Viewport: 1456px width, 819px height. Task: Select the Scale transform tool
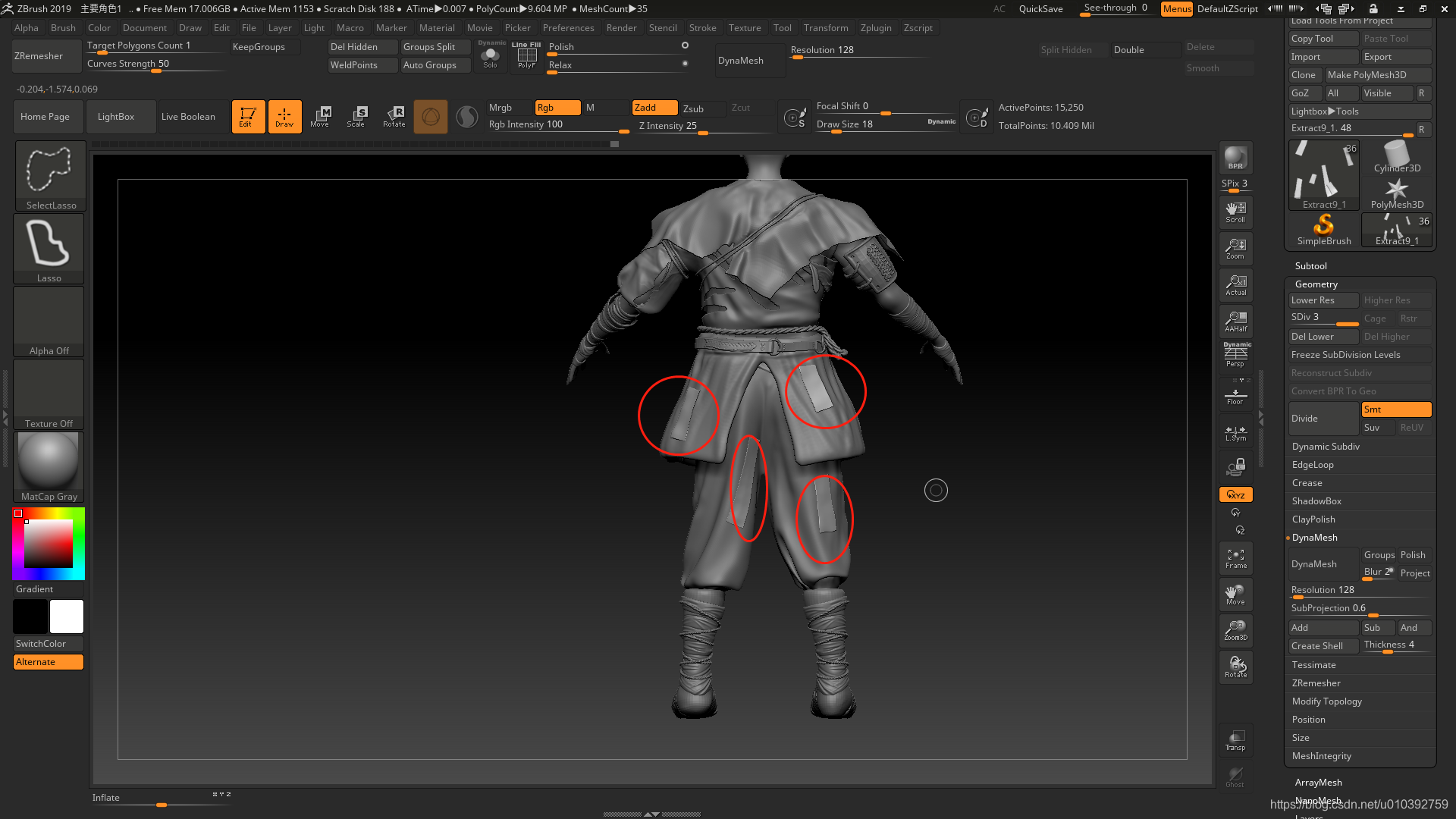[356, 116]
